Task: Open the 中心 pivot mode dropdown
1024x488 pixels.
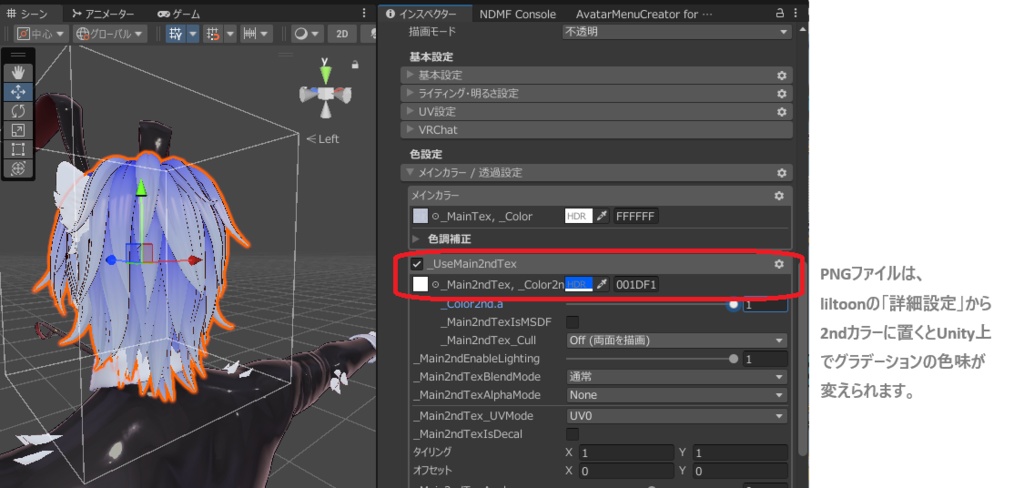Action: pos(41,34)
